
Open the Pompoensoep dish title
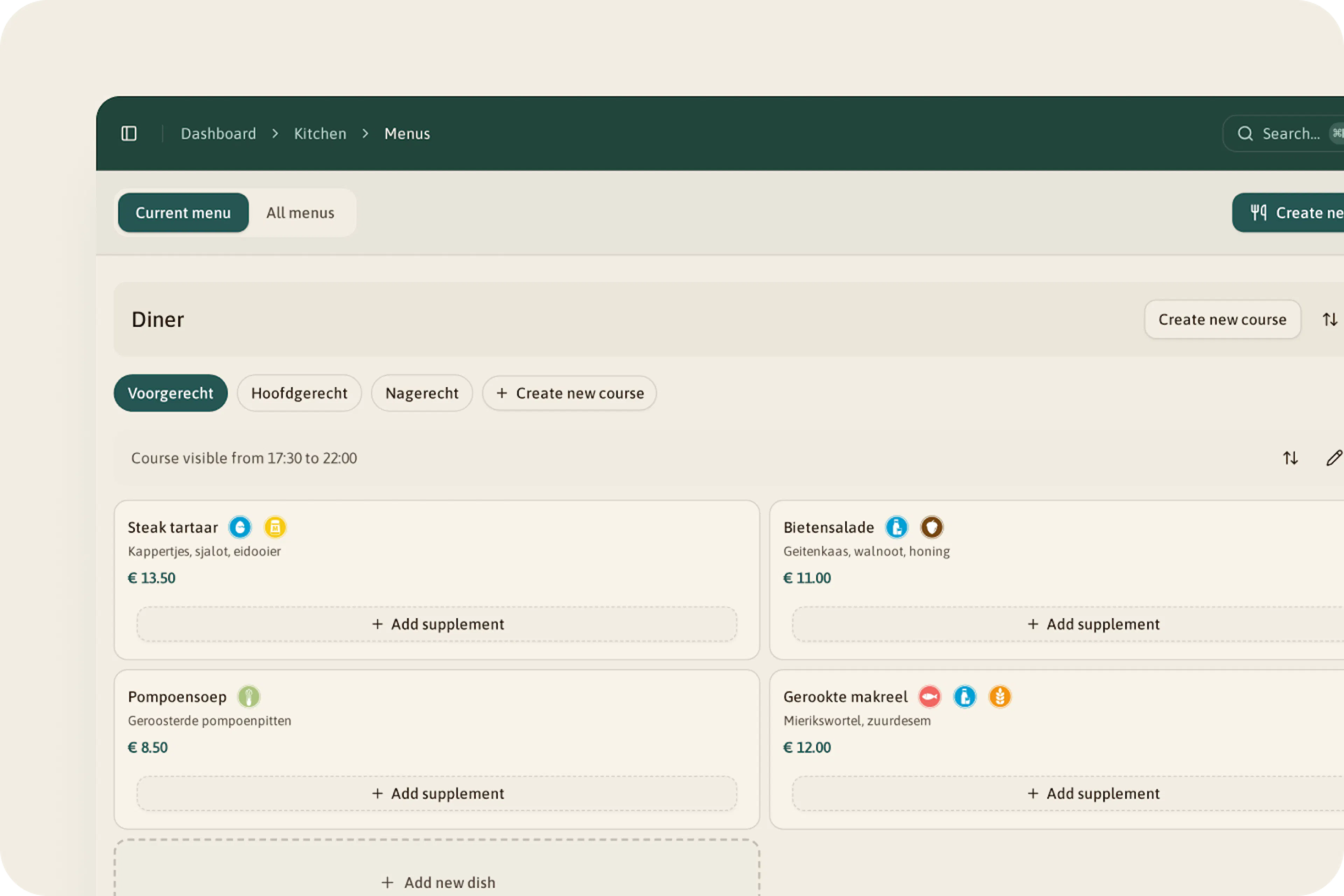pyautogui.click(x=177, y=697)
